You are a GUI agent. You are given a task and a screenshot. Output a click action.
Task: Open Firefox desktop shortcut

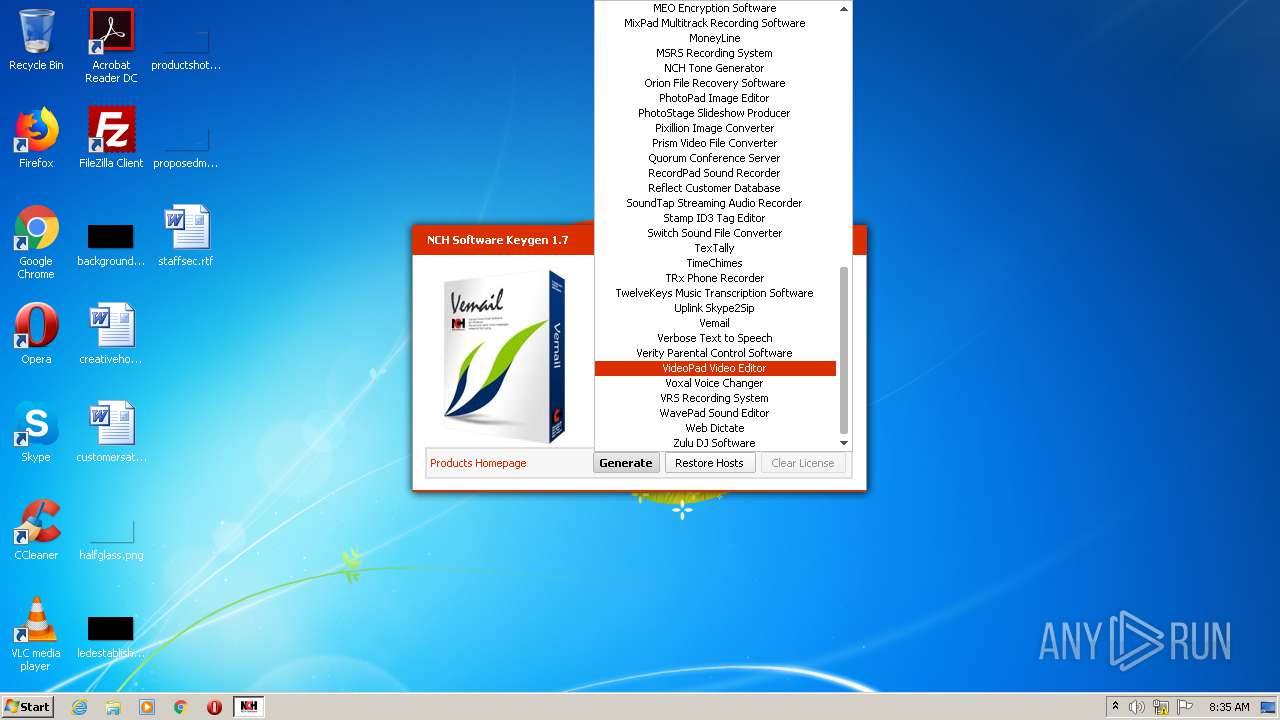pyautogui.click(x=36, y=138)
